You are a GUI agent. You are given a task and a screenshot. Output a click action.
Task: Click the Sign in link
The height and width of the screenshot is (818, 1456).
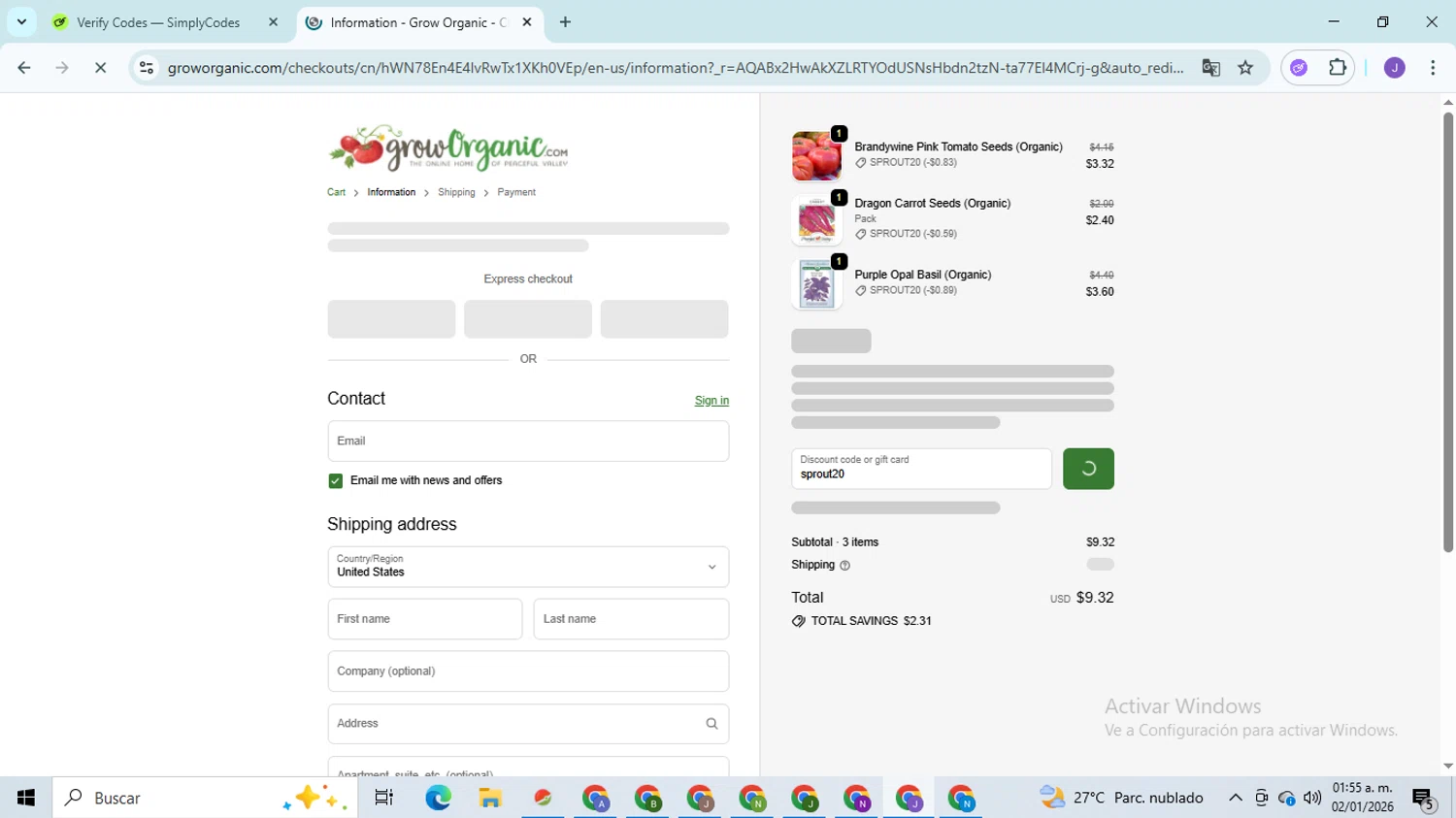(x=711, y=401)
